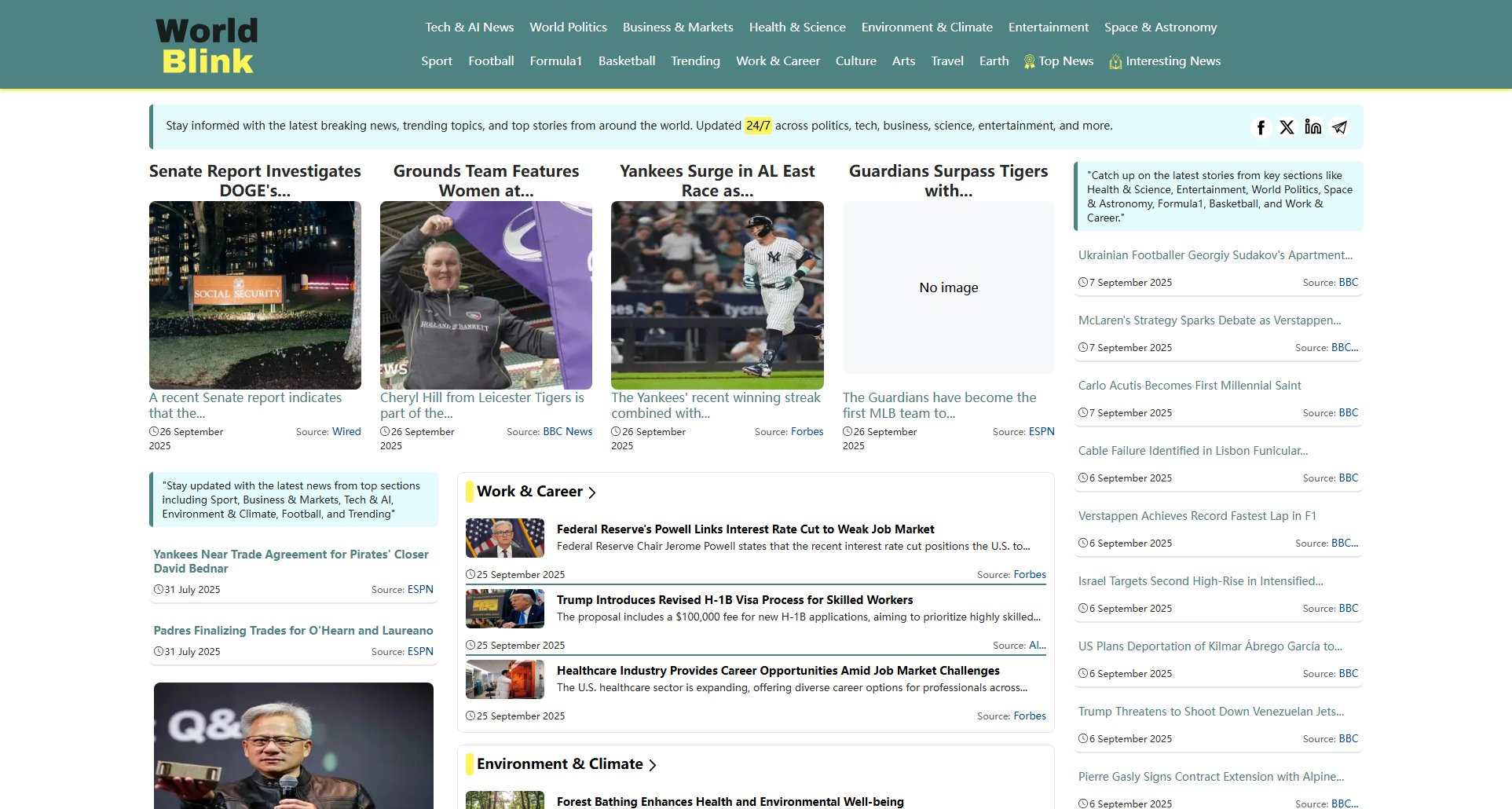Open Forbes source under Yankees story
The image size is (1512, 809).
click(x=807, y=432)
